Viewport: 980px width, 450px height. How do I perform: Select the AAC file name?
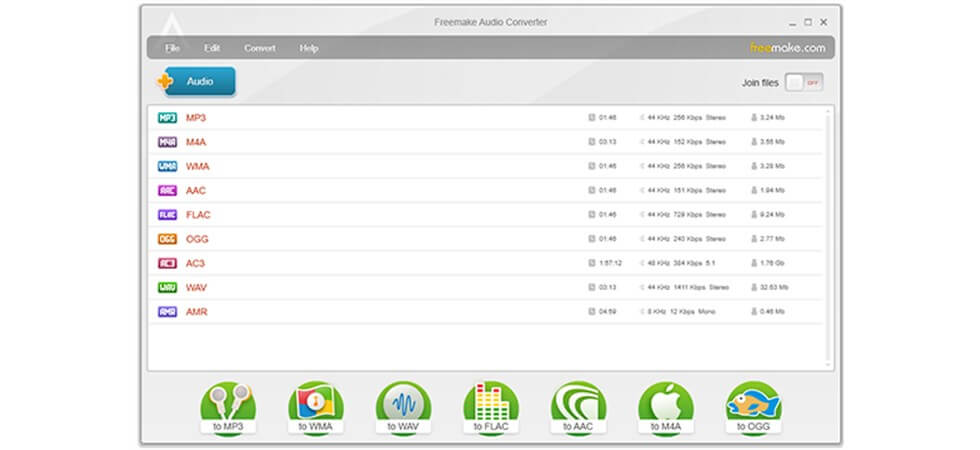tap(196, 191)
